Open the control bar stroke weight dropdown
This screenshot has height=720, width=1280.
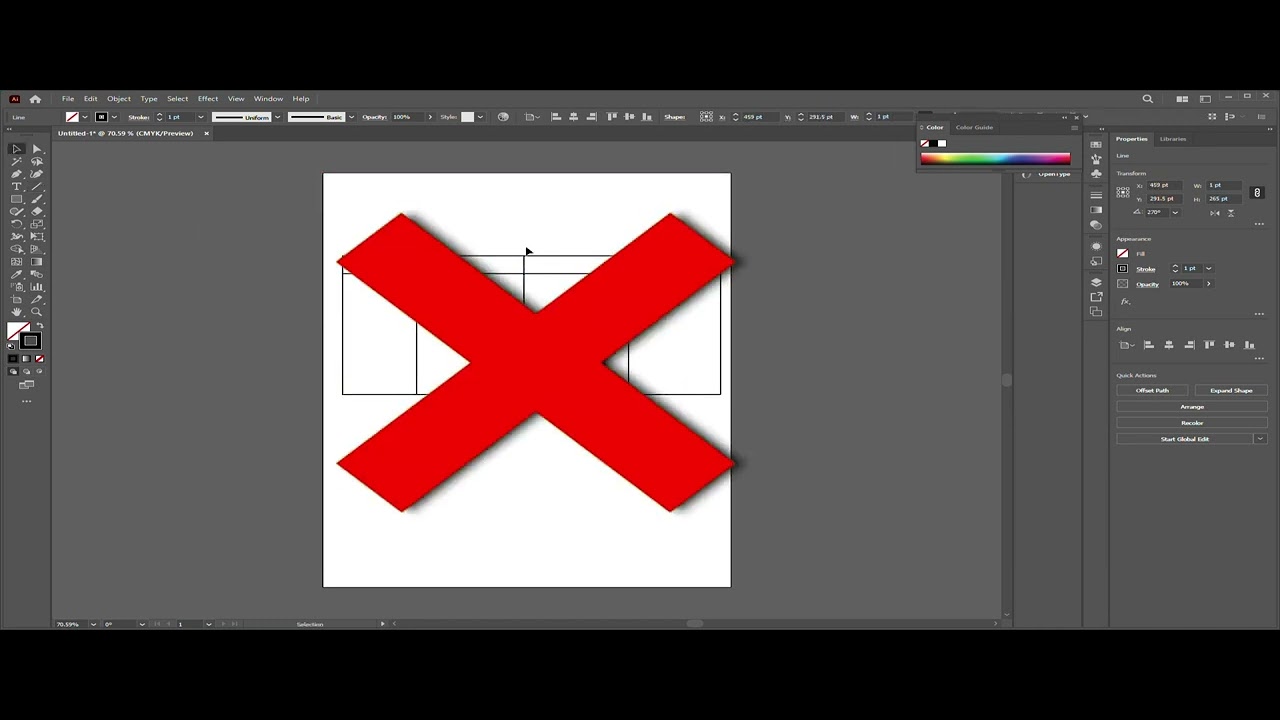[x=200, y=117]
